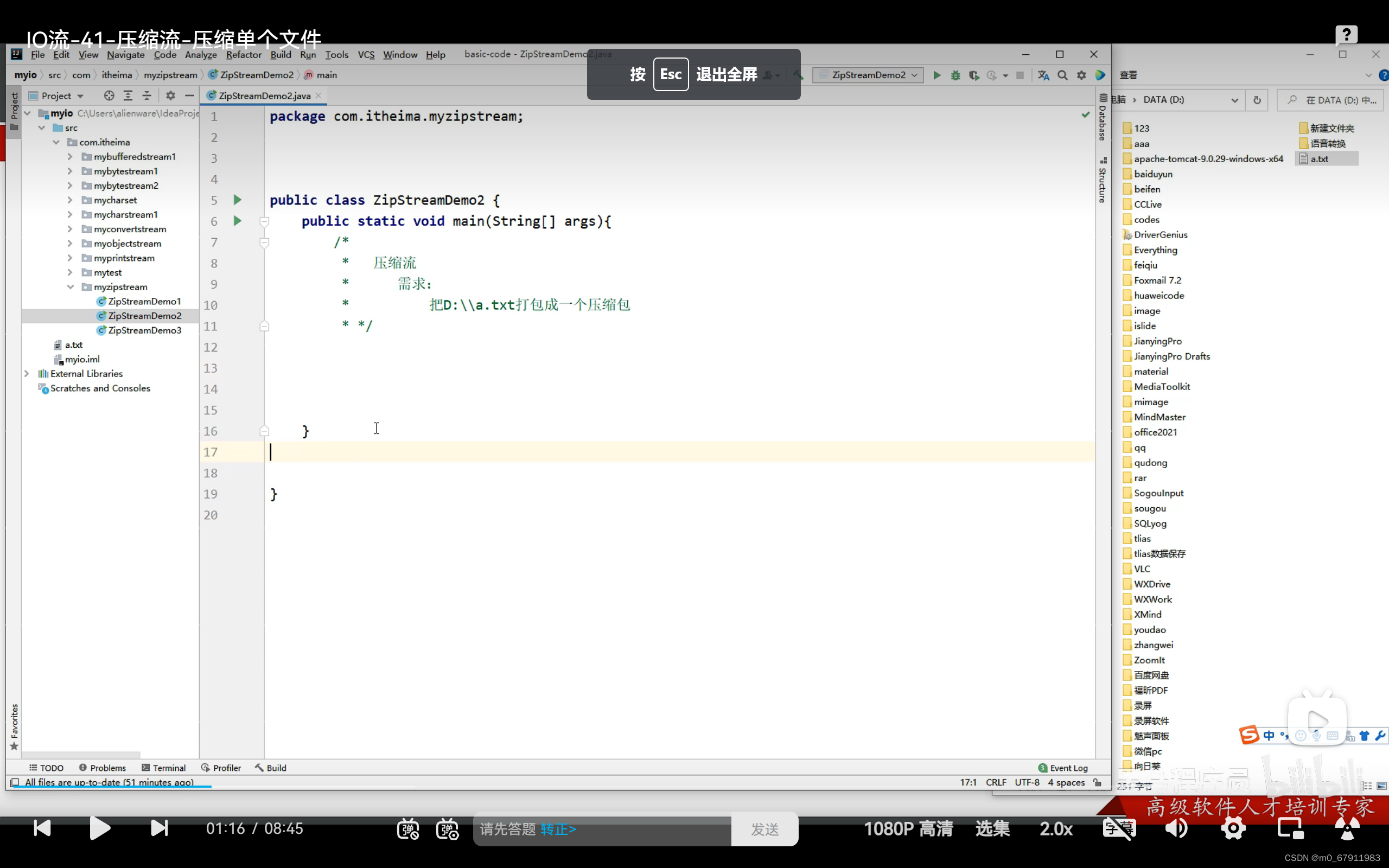Click the 发送 send button

[764, 829]
